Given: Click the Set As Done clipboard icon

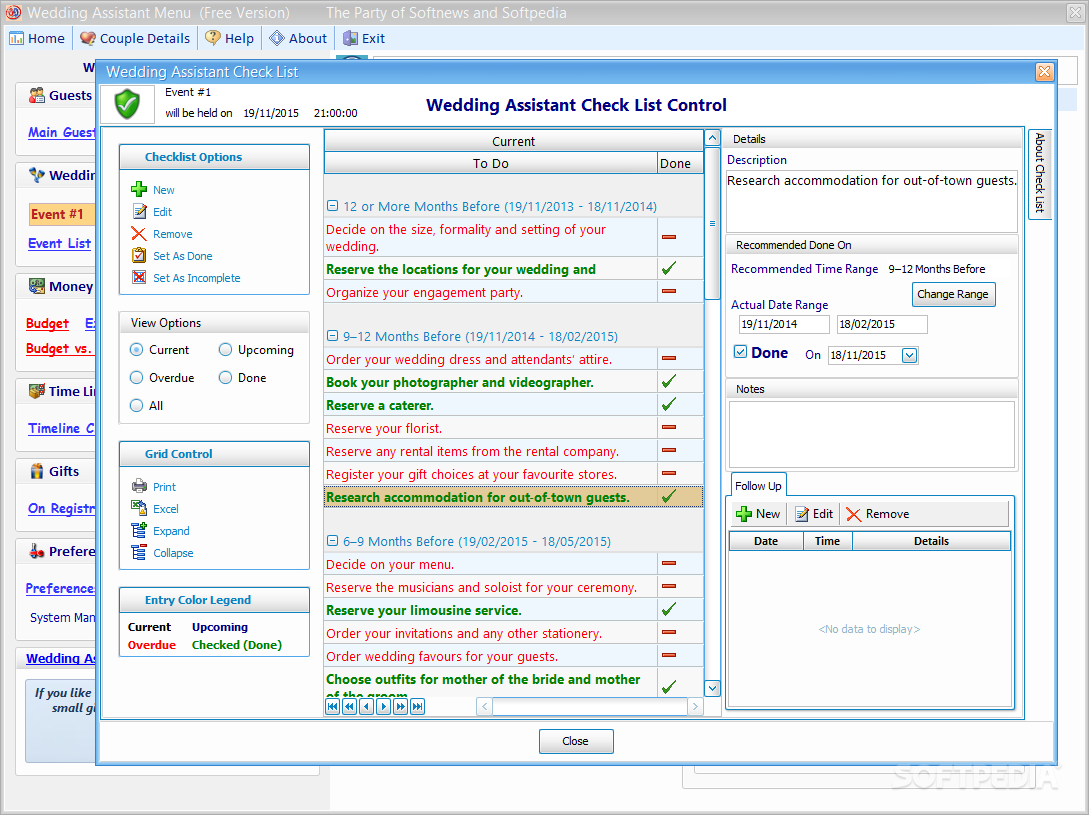Looking at the screenshot, I should click(139, 255).
